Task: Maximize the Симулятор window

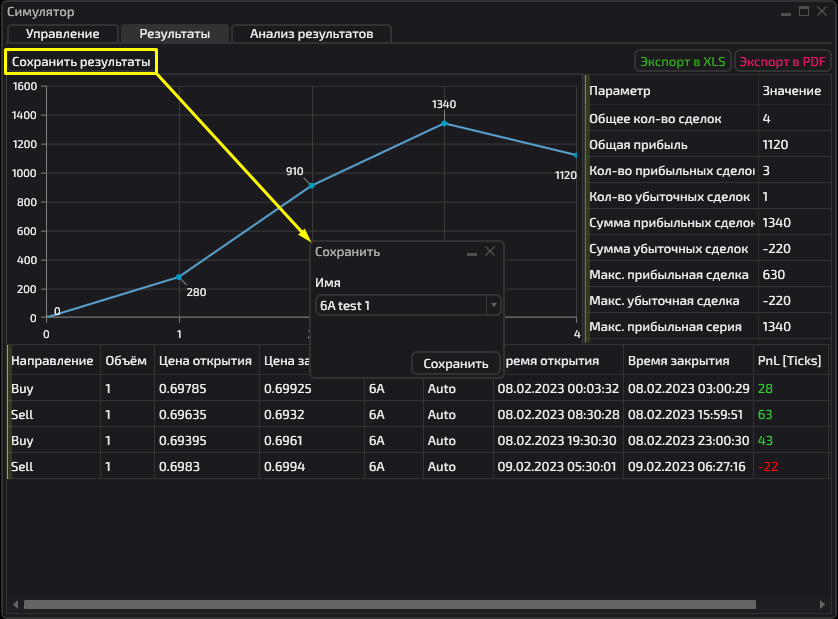Action: pyautogui.click(x=804, y=11)
